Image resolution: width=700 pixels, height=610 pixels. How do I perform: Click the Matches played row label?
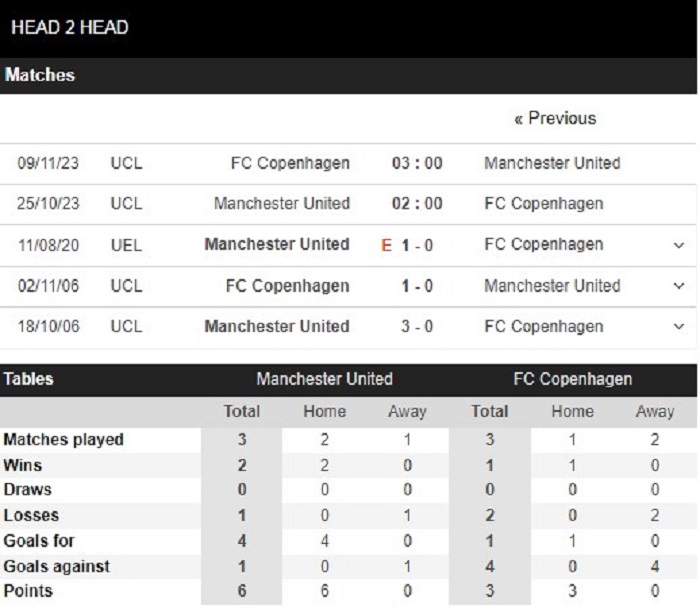click(x=64, y=439)
